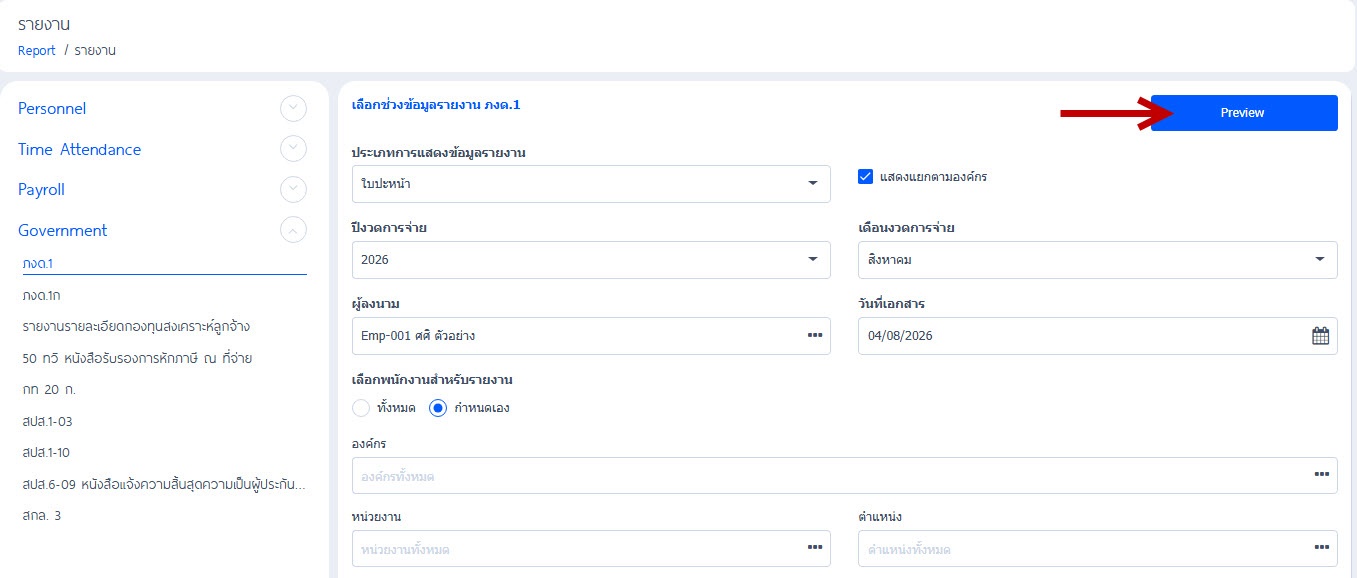Open the Report breadcrumb link
Viewport: 1357px width, 578px height.
pyautogui.click(x=37, y=50)
